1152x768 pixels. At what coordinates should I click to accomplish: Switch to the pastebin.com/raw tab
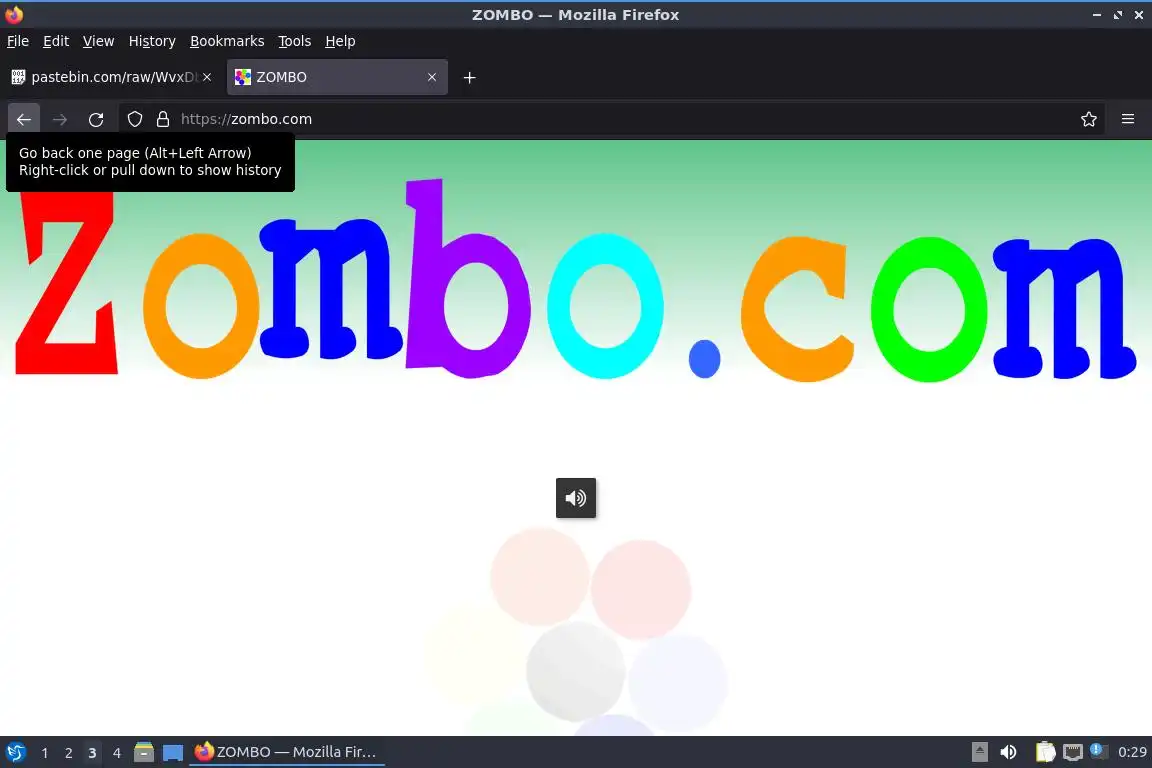[x=112, y=77]
